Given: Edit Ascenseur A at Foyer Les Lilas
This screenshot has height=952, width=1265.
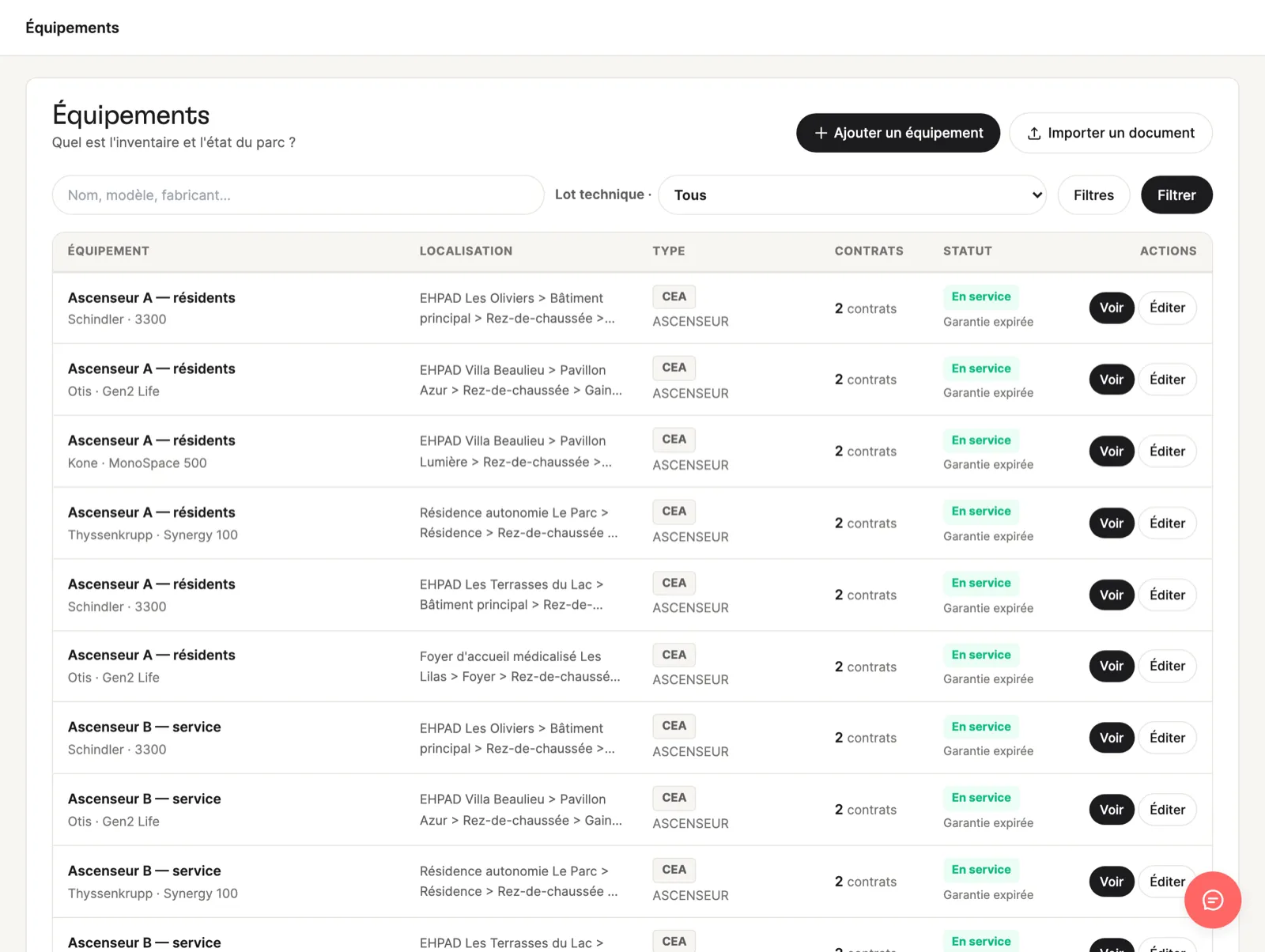Looking at the screenshot, I should (x=1167, y=666).
